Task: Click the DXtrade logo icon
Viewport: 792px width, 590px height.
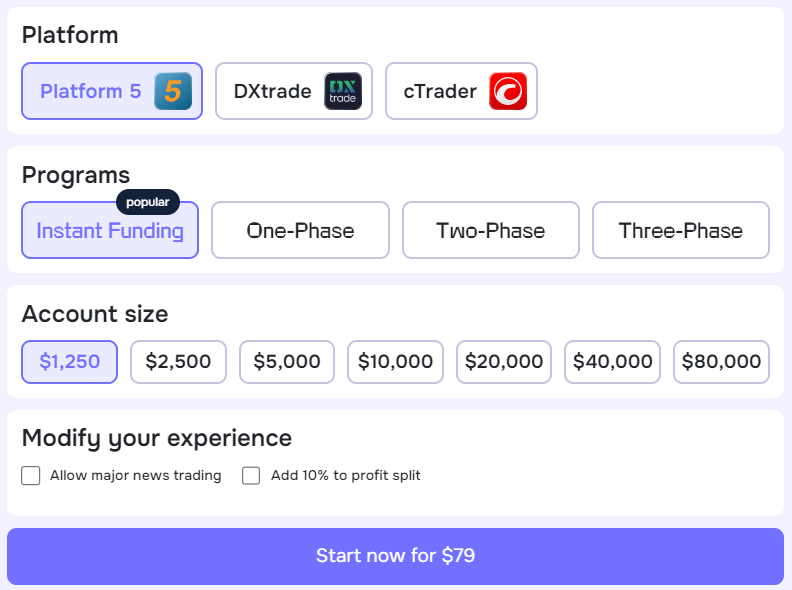Action: (x=343, y=91)
